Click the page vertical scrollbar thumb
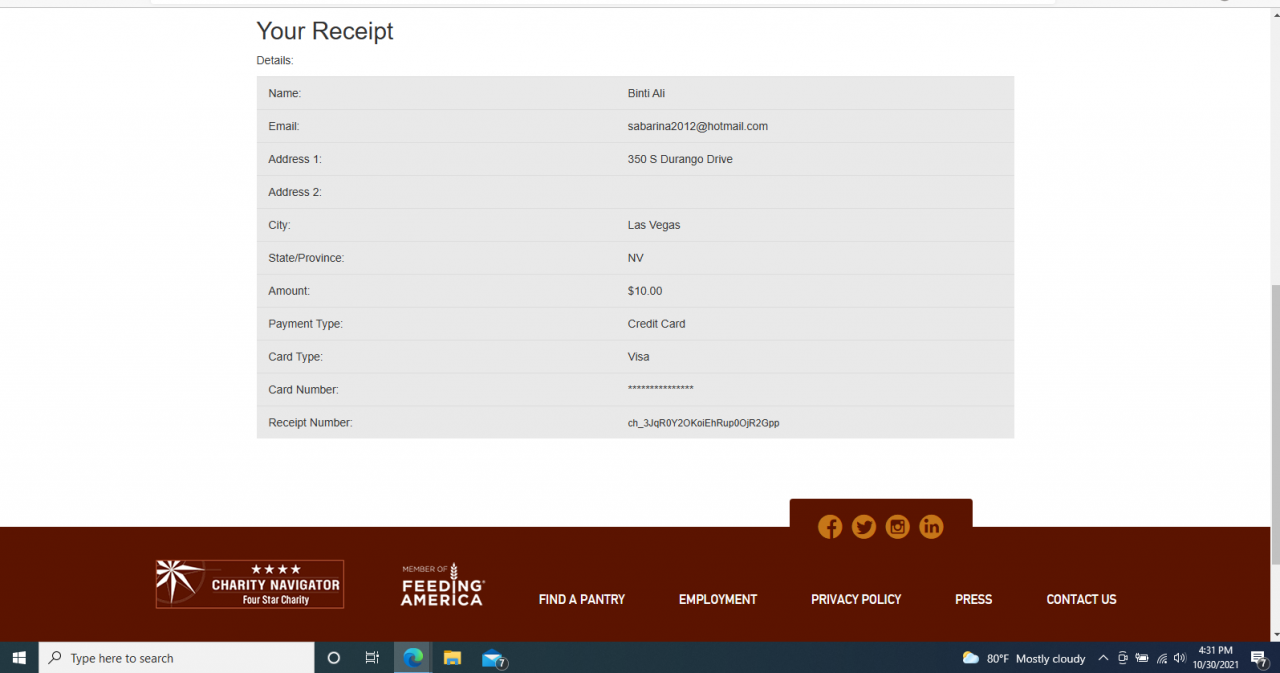This screenshot has height=673, width=1280. click(x=1275, y=424)
